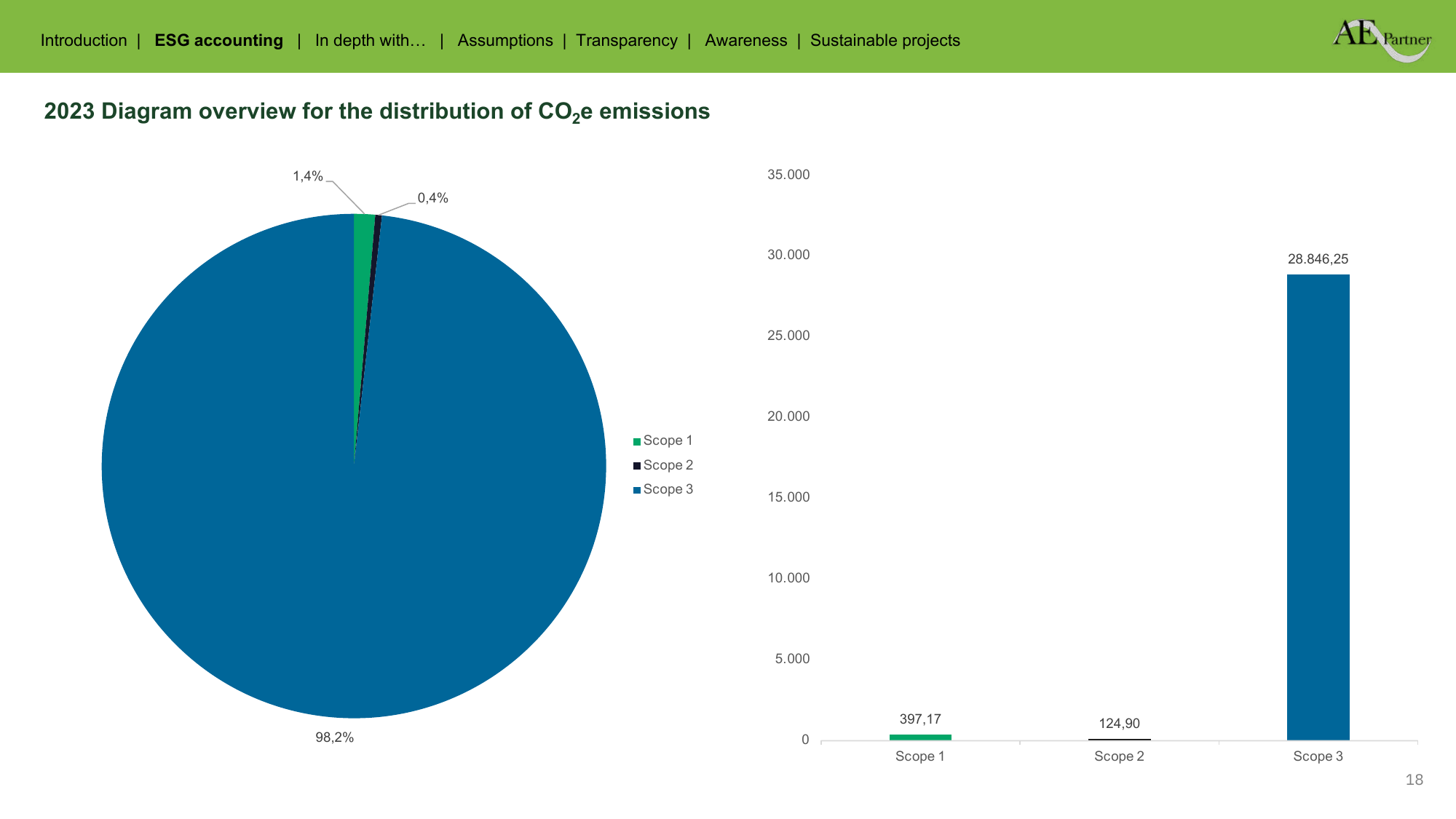This screenshot has width=1456, height=819.
Task: Click the 15.000 y-axis value
Action: [788, 497]
